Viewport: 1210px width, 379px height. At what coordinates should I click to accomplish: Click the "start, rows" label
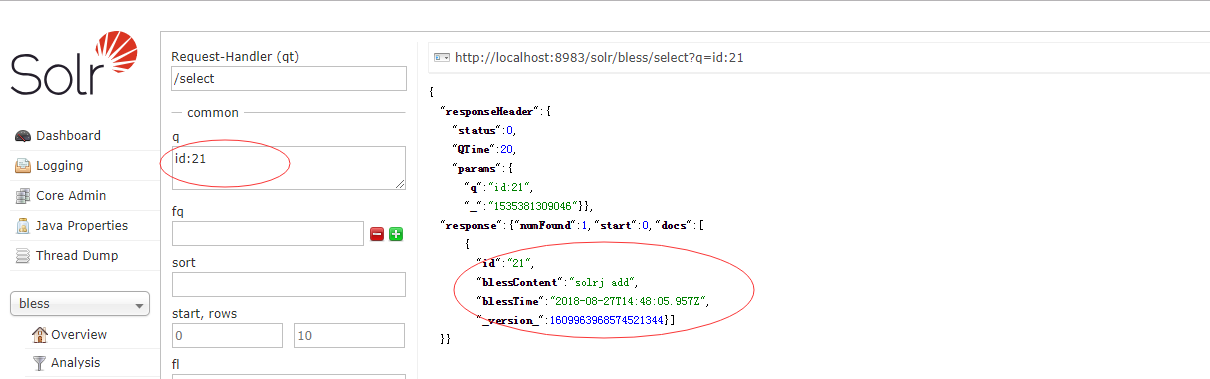(204, 313)
